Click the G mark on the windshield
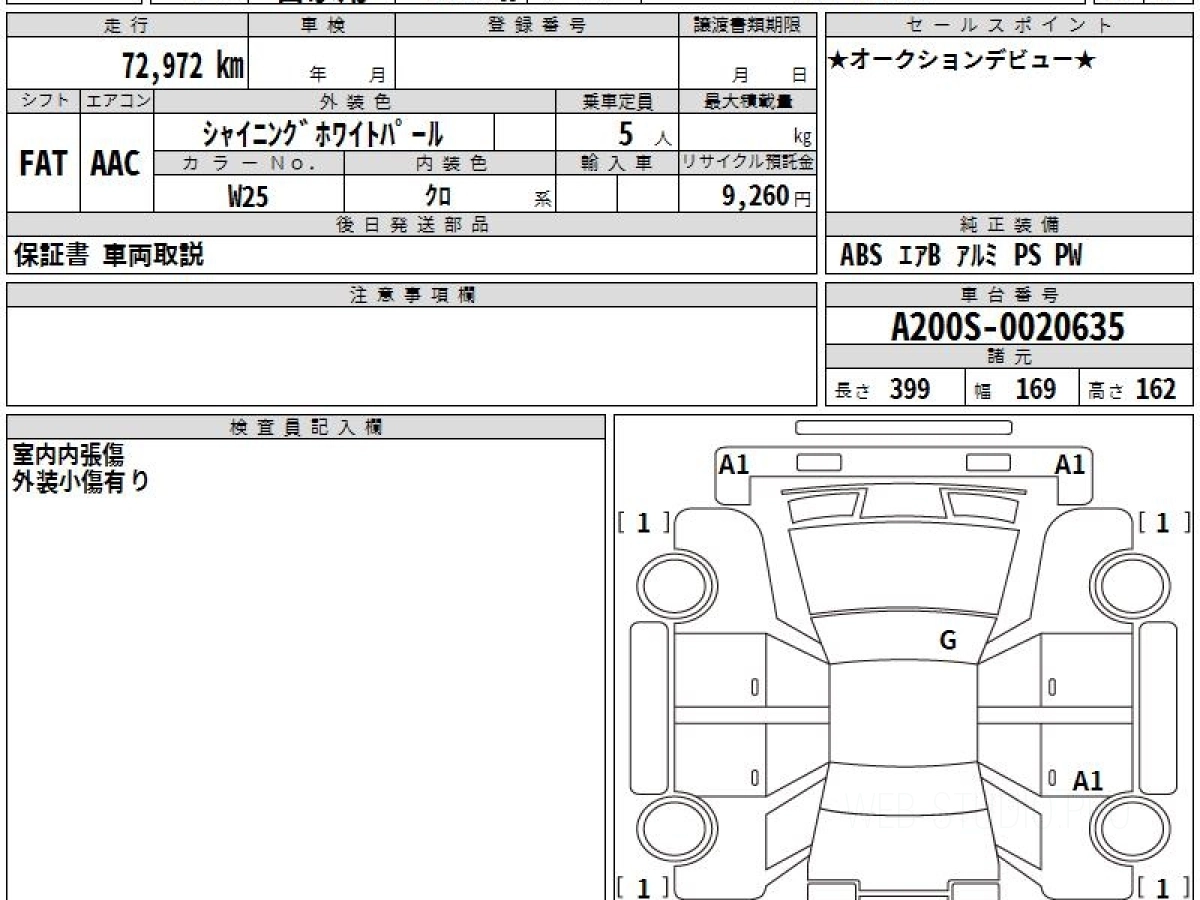 pyautogui.click(x=947, y=641)
